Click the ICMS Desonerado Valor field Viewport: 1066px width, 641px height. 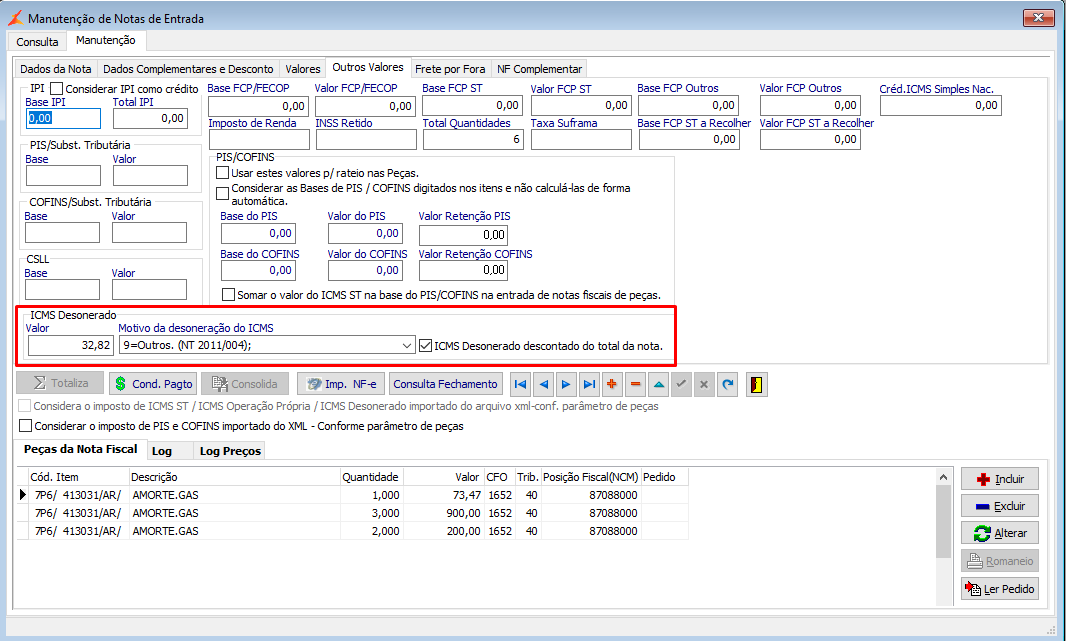coord(71,345)
